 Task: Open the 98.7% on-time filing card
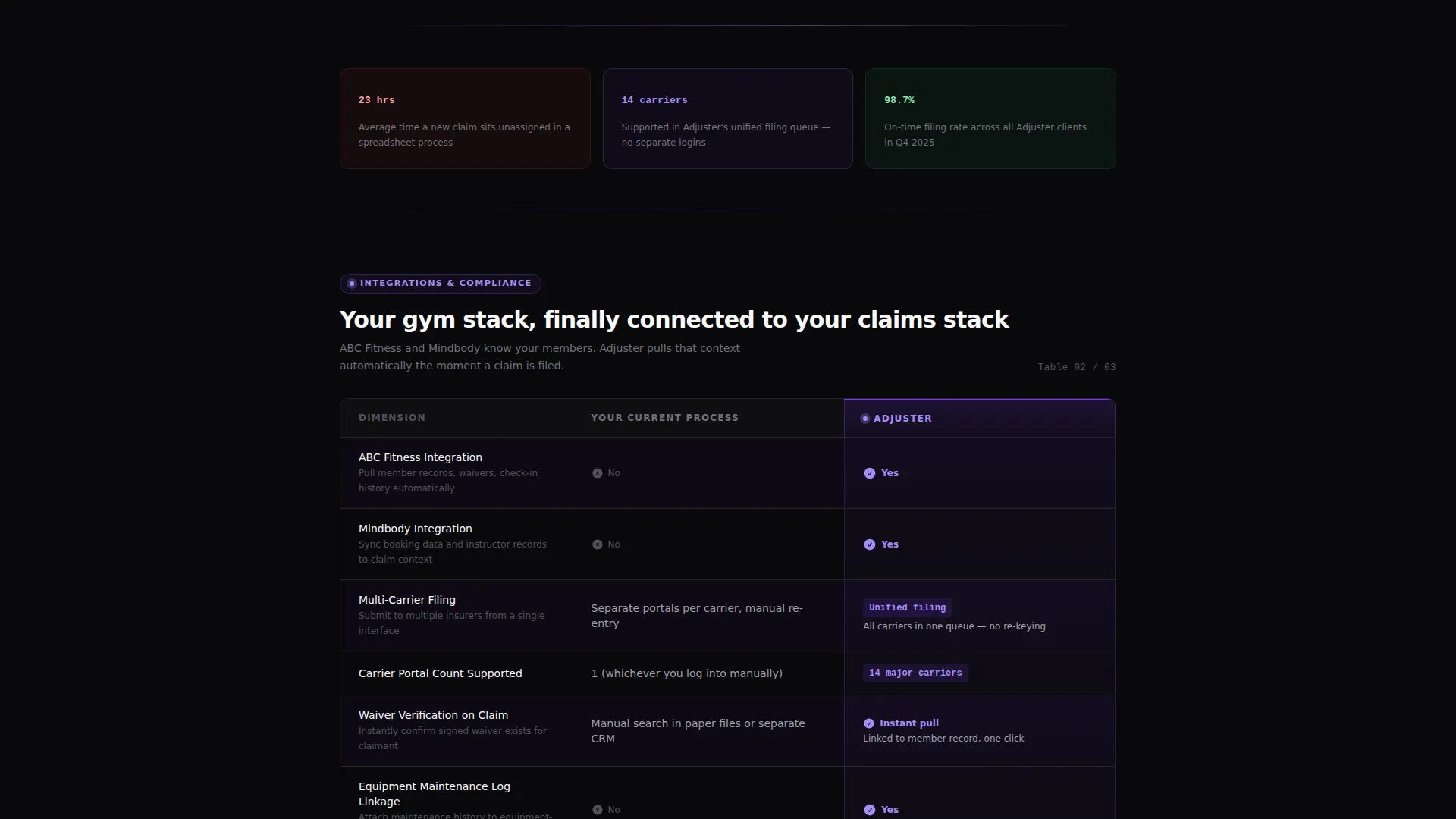990,118
